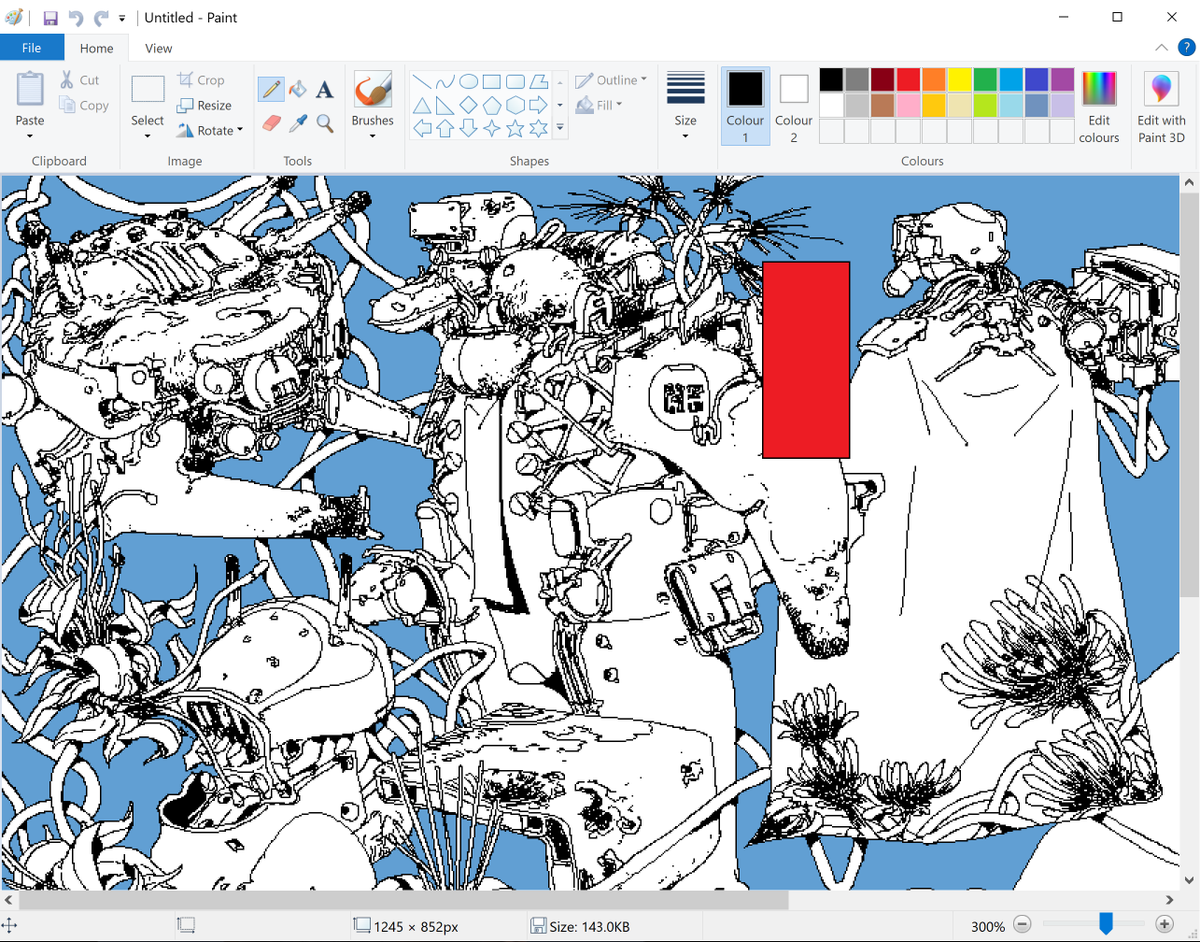
Task: Choose the Curve shape
Action: 445,81
